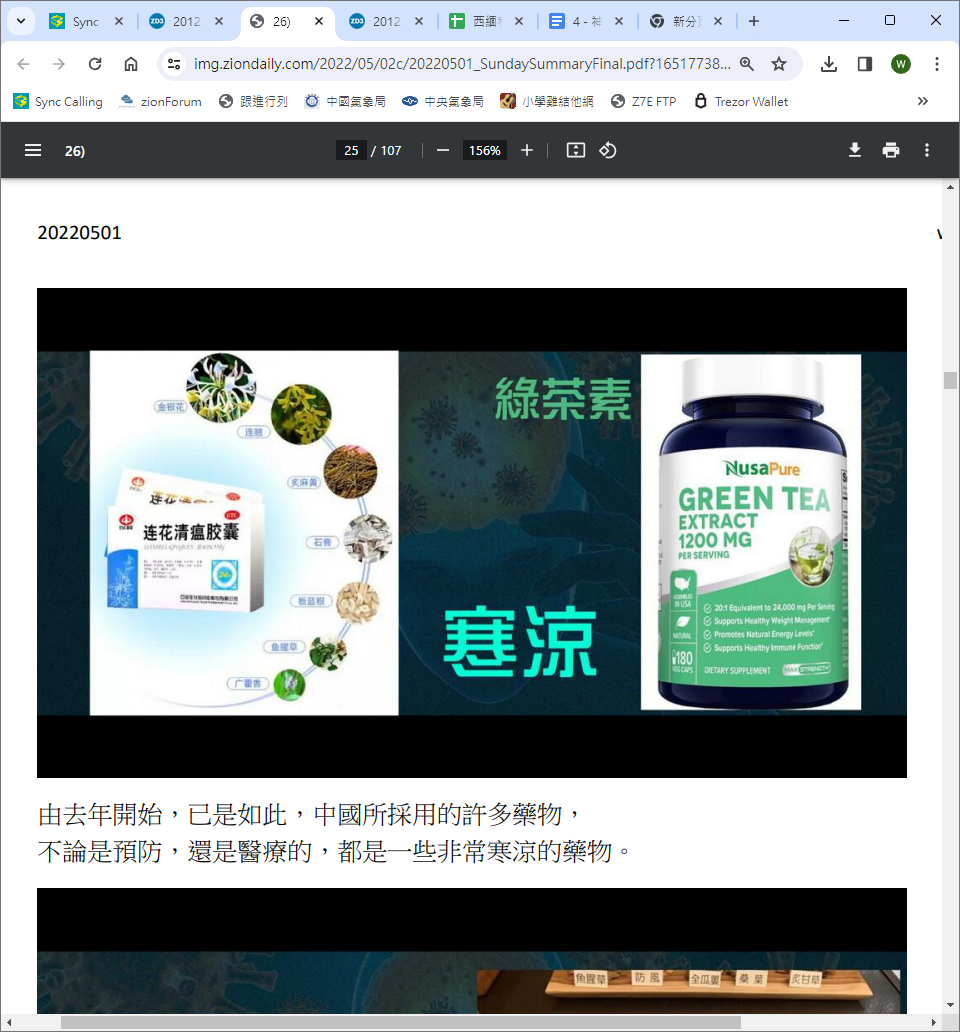Image resolution: width=960 pixels, height=1032 pixels.
Task: Close the 西緬 spreadsheet tab
Action: pyautogui.click(x=519, y=21)
